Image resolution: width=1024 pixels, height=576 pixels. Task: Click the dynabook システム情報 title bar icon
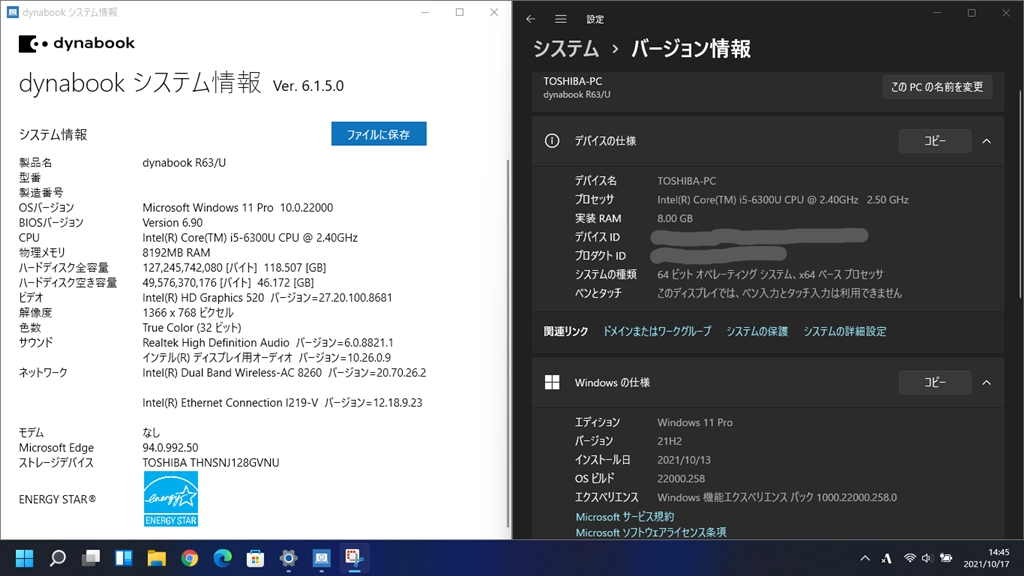click(x=12, y=12)
